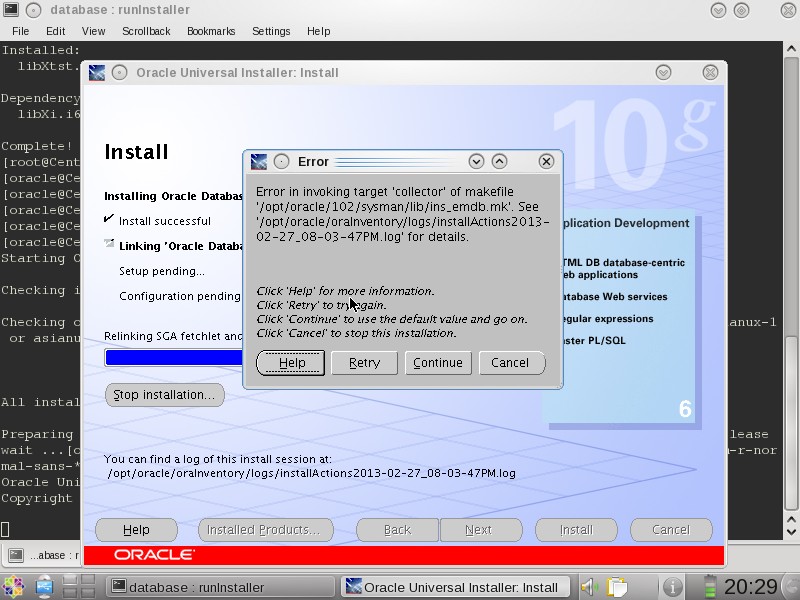Switch to Oracle Universal Installer taskbar entry
Image resolution: width=800 pixels, height=600 pixels.
coord(457,587)
